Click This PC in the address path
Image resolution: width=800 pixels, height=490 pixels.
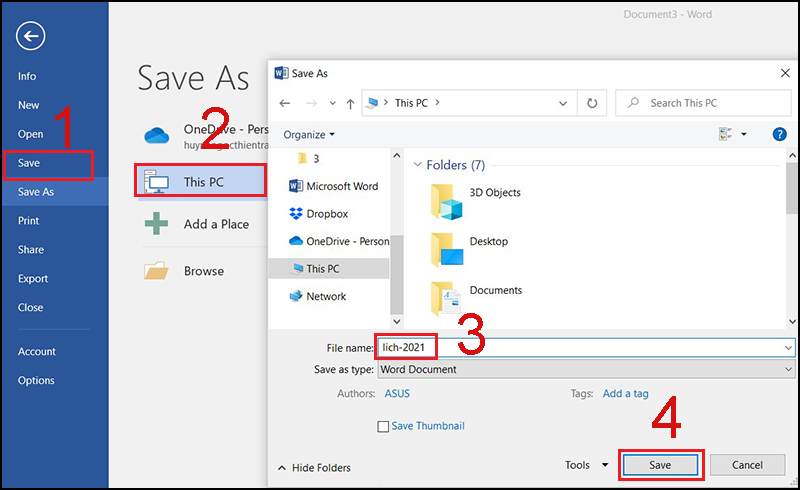[411, 103]
